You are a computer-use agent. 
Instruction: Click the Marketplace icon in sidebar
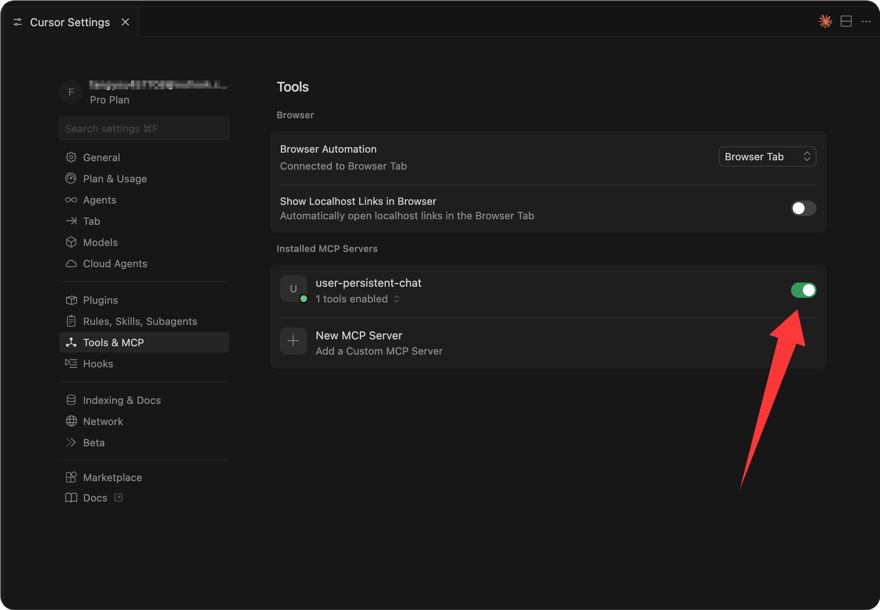(71, 478)
